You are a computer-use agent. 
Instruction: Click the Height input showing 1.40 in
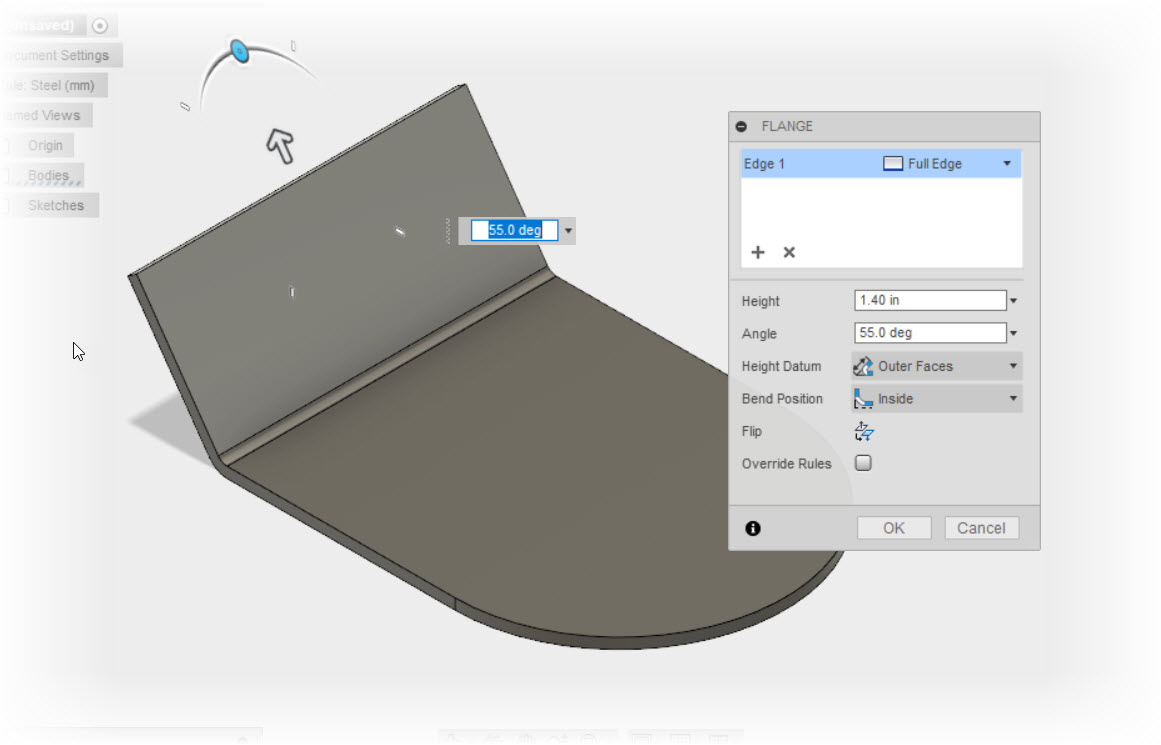(x=928, y=299)
